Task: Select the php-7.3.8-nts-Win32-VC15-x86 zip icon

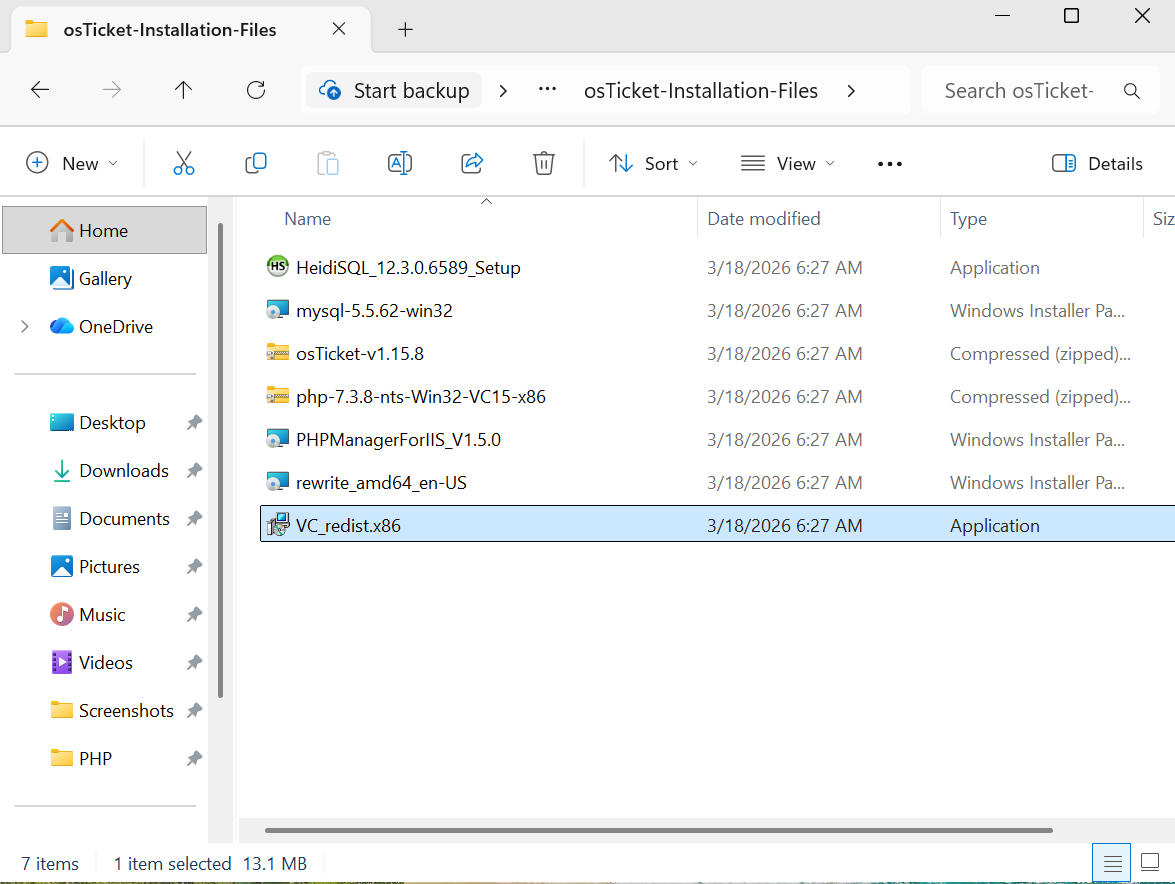Action: (x=277, y=396)
